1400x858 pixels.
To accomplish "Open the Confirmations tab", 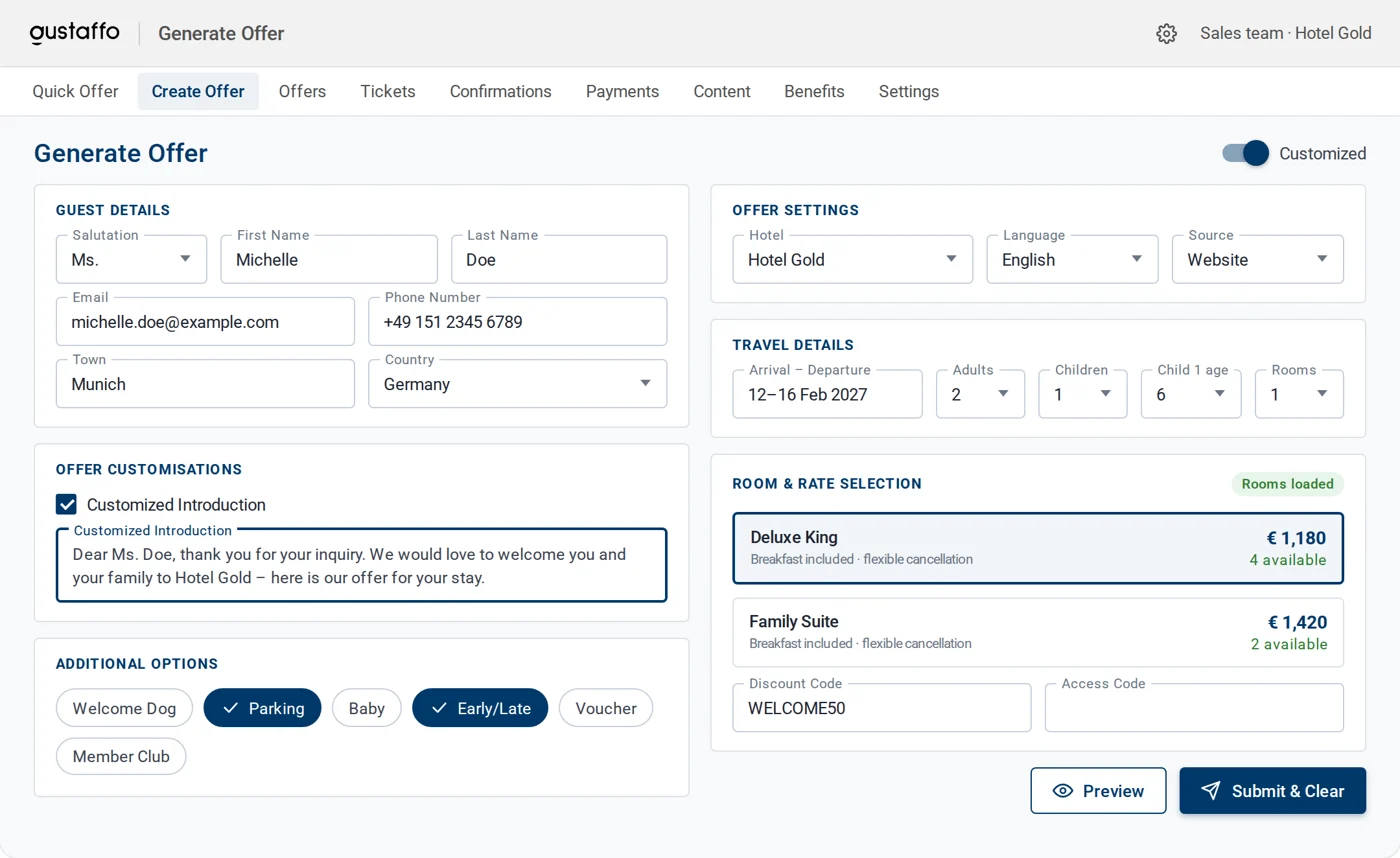I will 501,91.
